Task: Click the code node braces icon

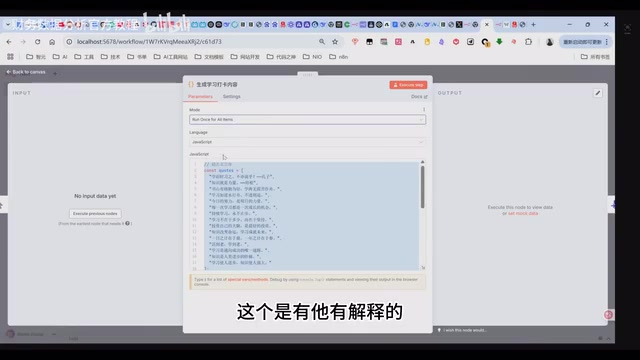Action: (x=191, y=84)
